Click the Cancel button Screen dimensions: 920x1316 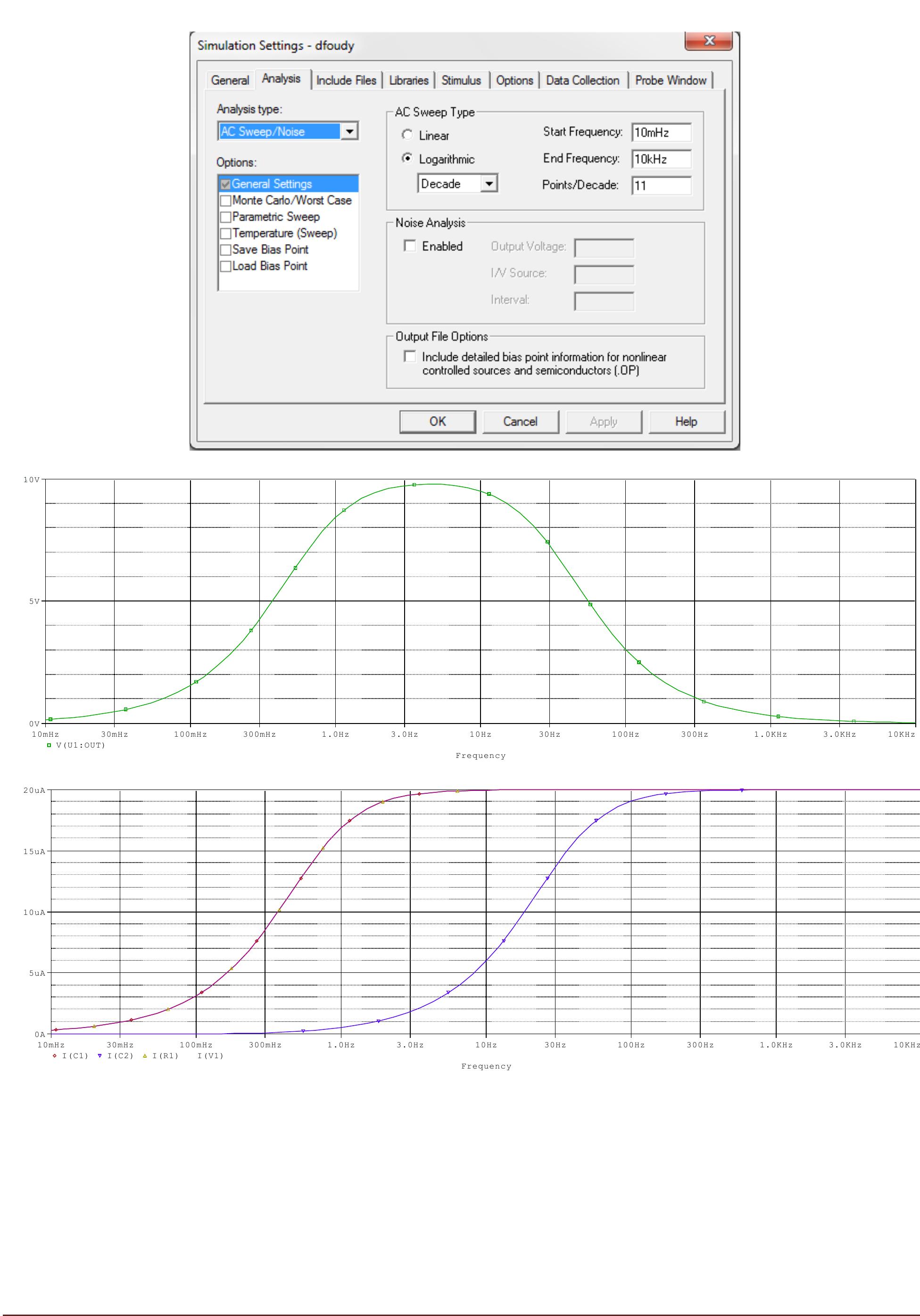click(x=520, y=421)
